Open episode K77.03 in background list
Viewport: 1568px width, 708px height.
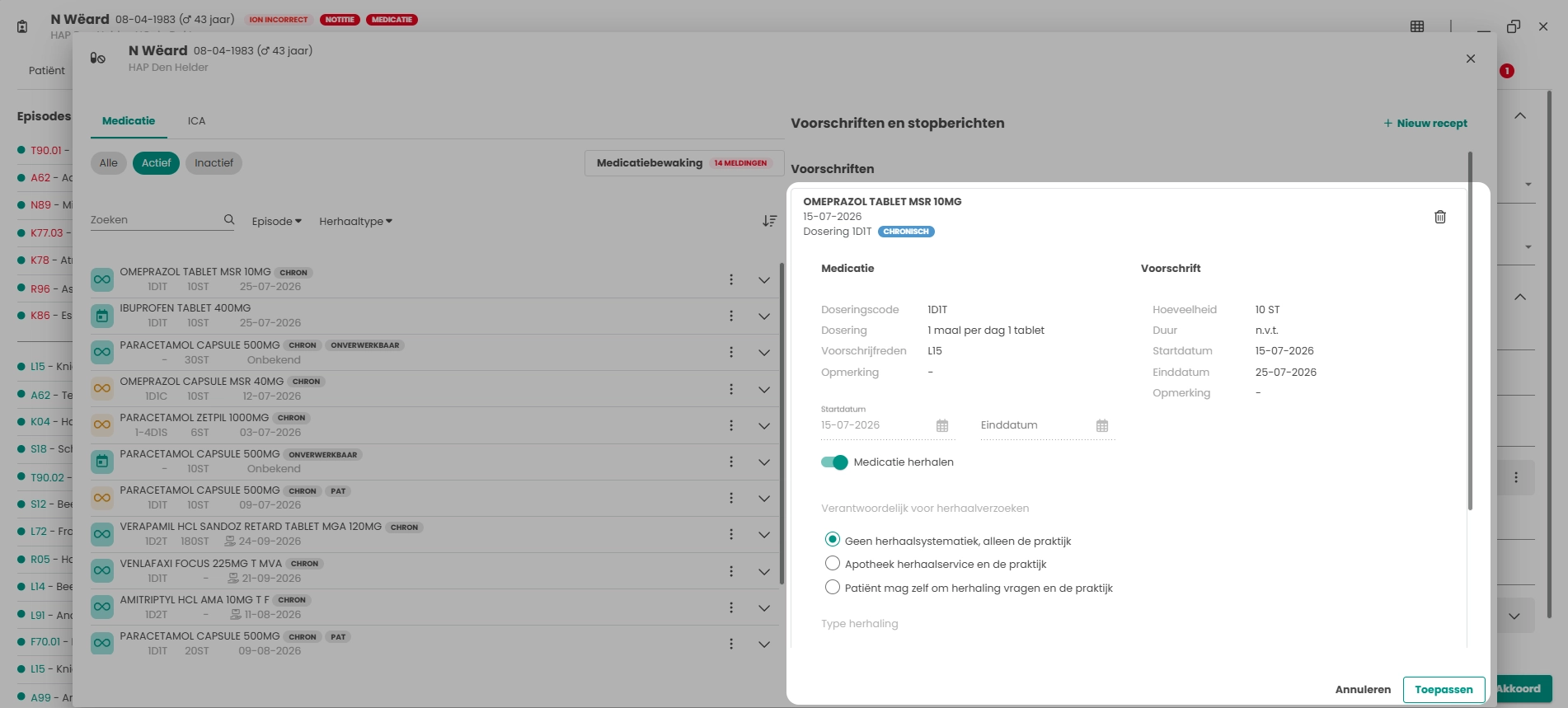45,232
